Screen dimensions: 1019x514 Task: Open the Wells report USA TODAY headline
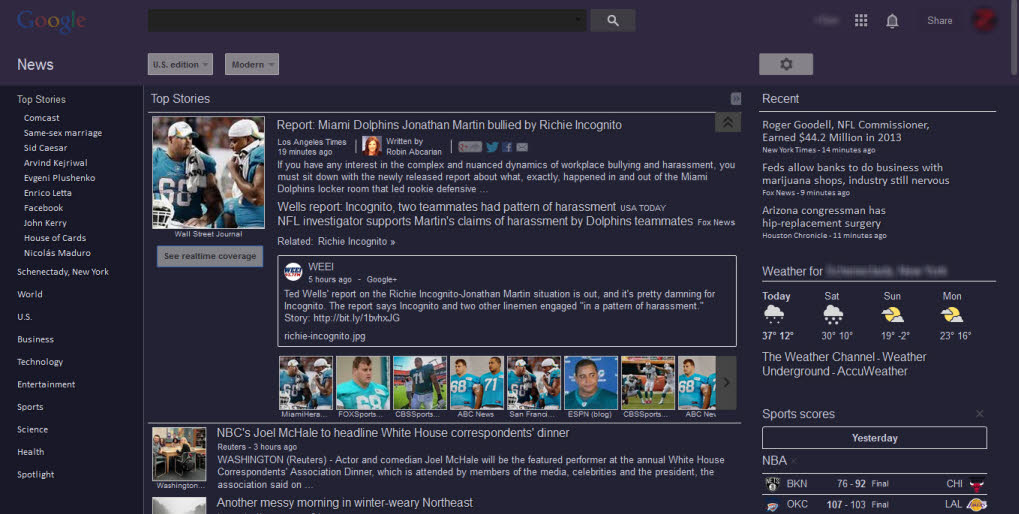(446, 207)
